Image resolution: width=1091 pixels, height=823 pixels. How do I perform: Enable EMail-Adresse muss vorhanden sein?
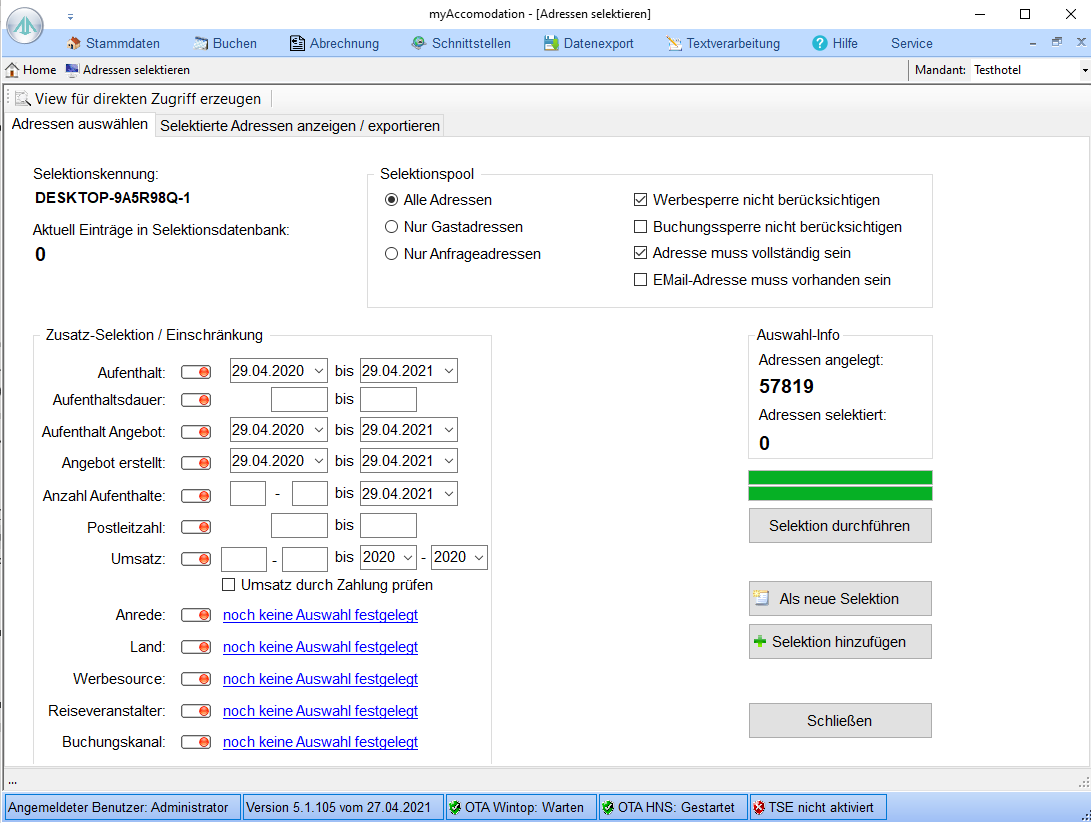(x=641, y=280)
